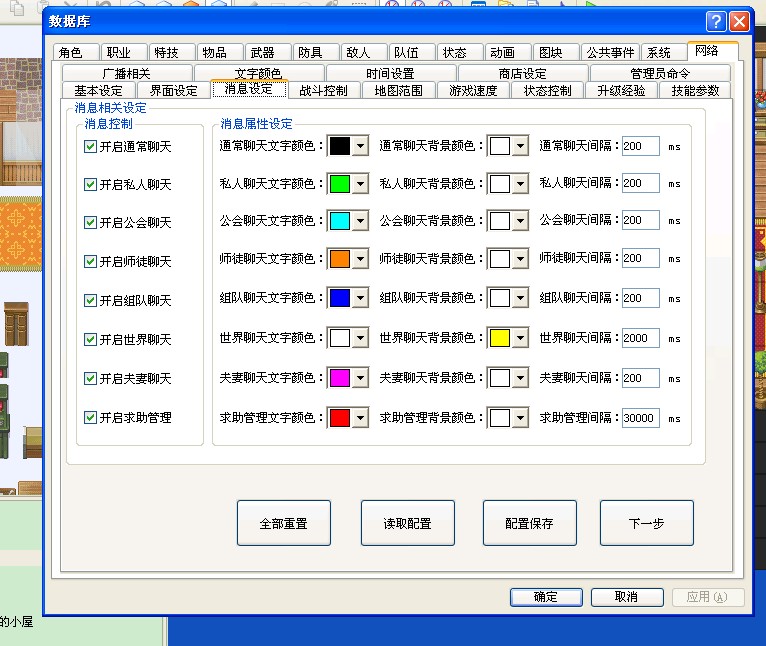Viewport: 766px width, 646px height.
Task: Click the 求助管理间隔 input field
Action: click(x=640, y=418)
